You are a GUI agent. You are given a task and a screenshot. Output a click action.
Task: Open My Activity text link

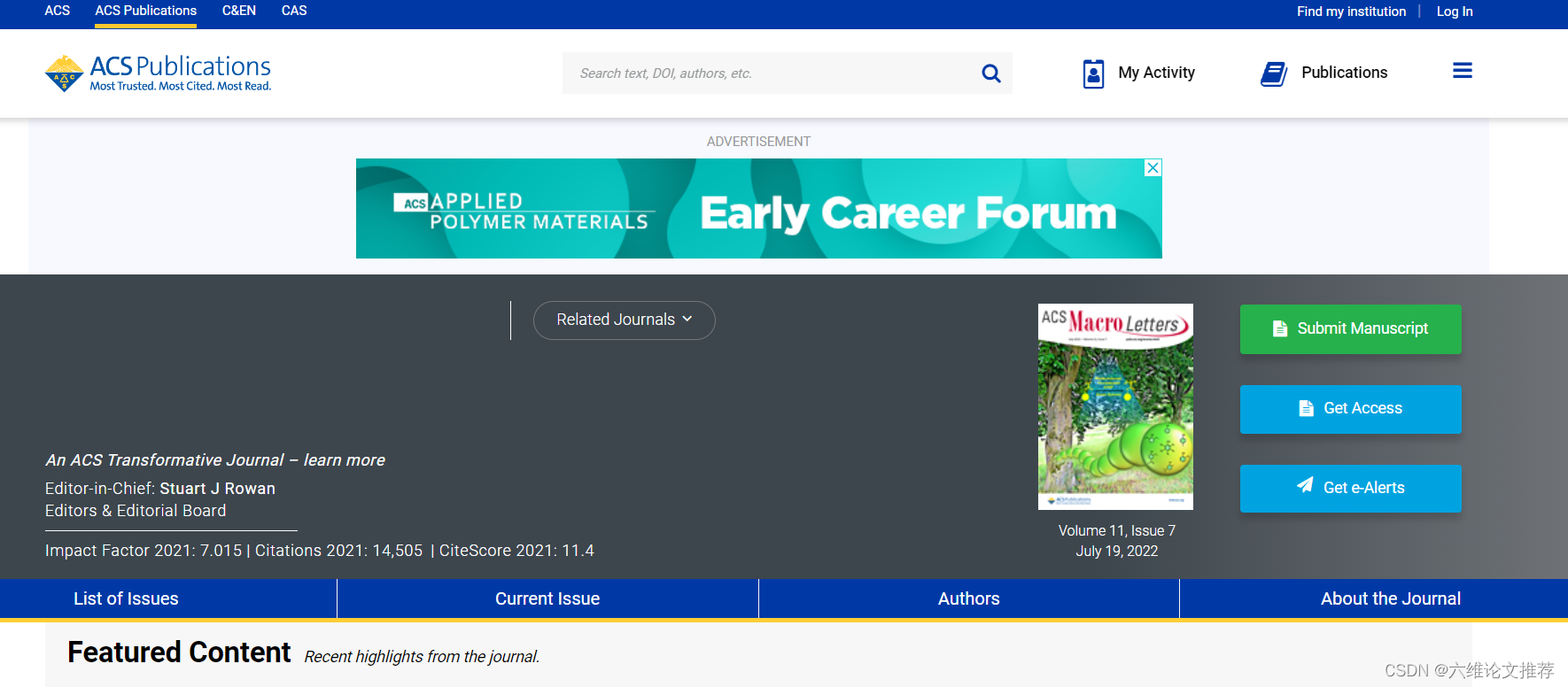pos(1157,73)
